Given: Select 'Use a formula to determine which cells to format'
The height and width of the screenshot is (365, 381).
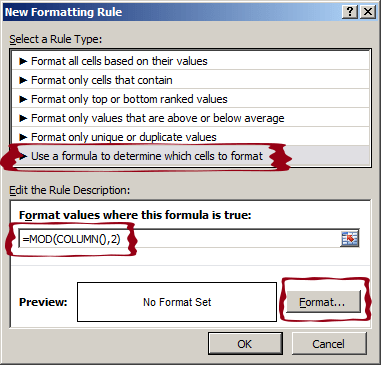Looking at the screenshot, I should tap(191, 156).
